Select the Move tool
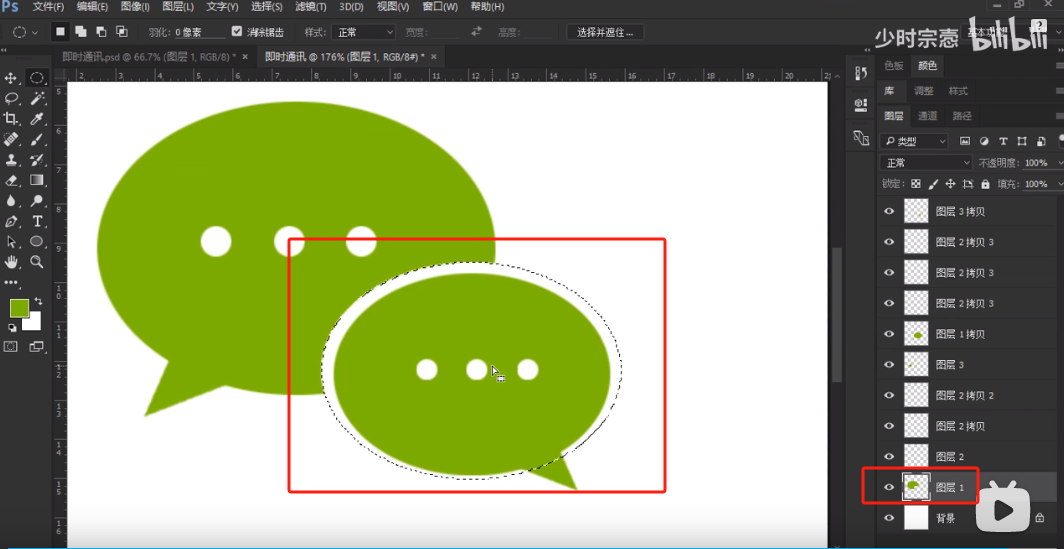Viewport: 1064px width, 549px height. point(12,78)
